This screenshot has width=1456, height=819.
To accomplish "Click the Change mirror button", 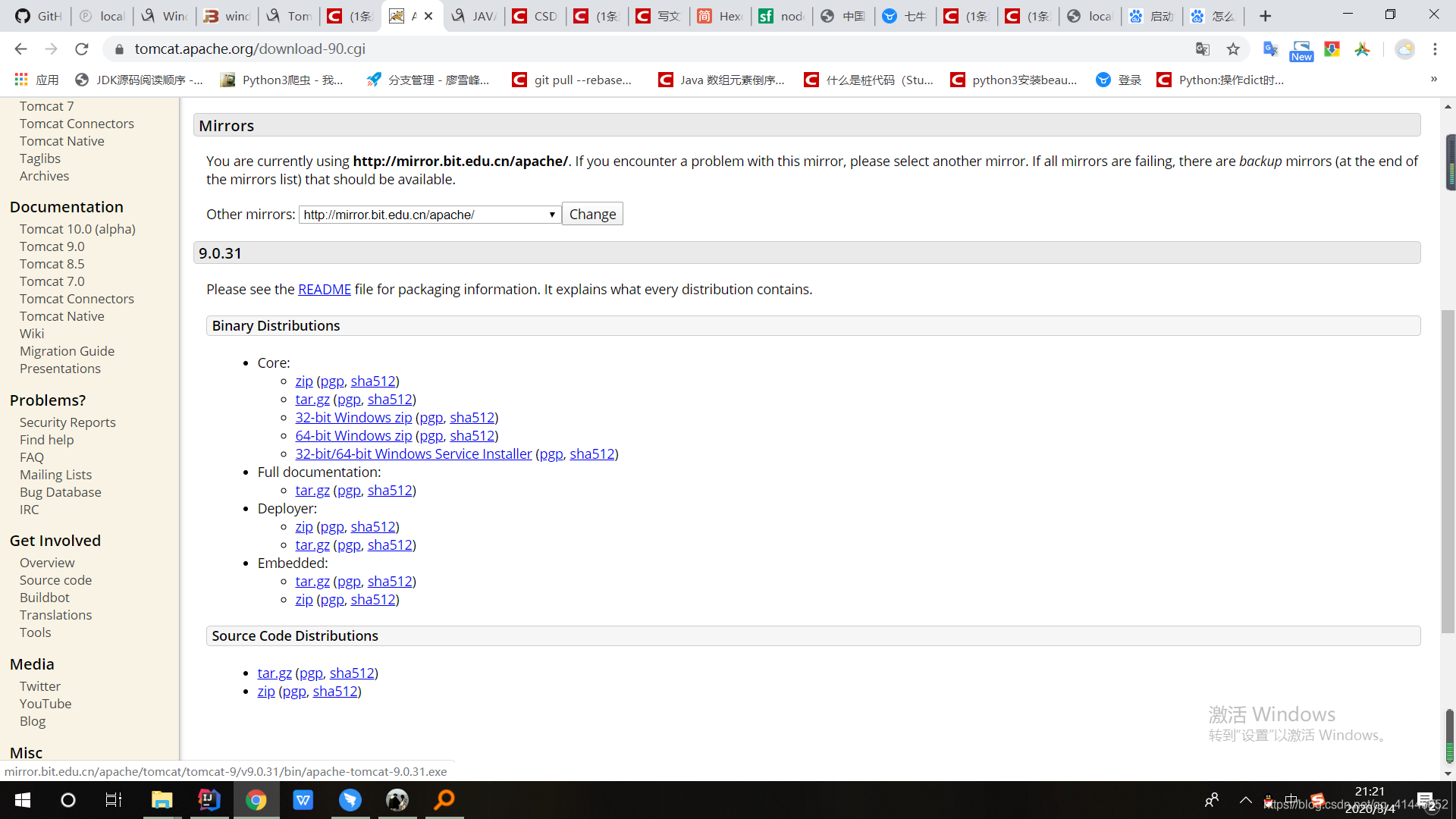I will [x=592, y=215].
